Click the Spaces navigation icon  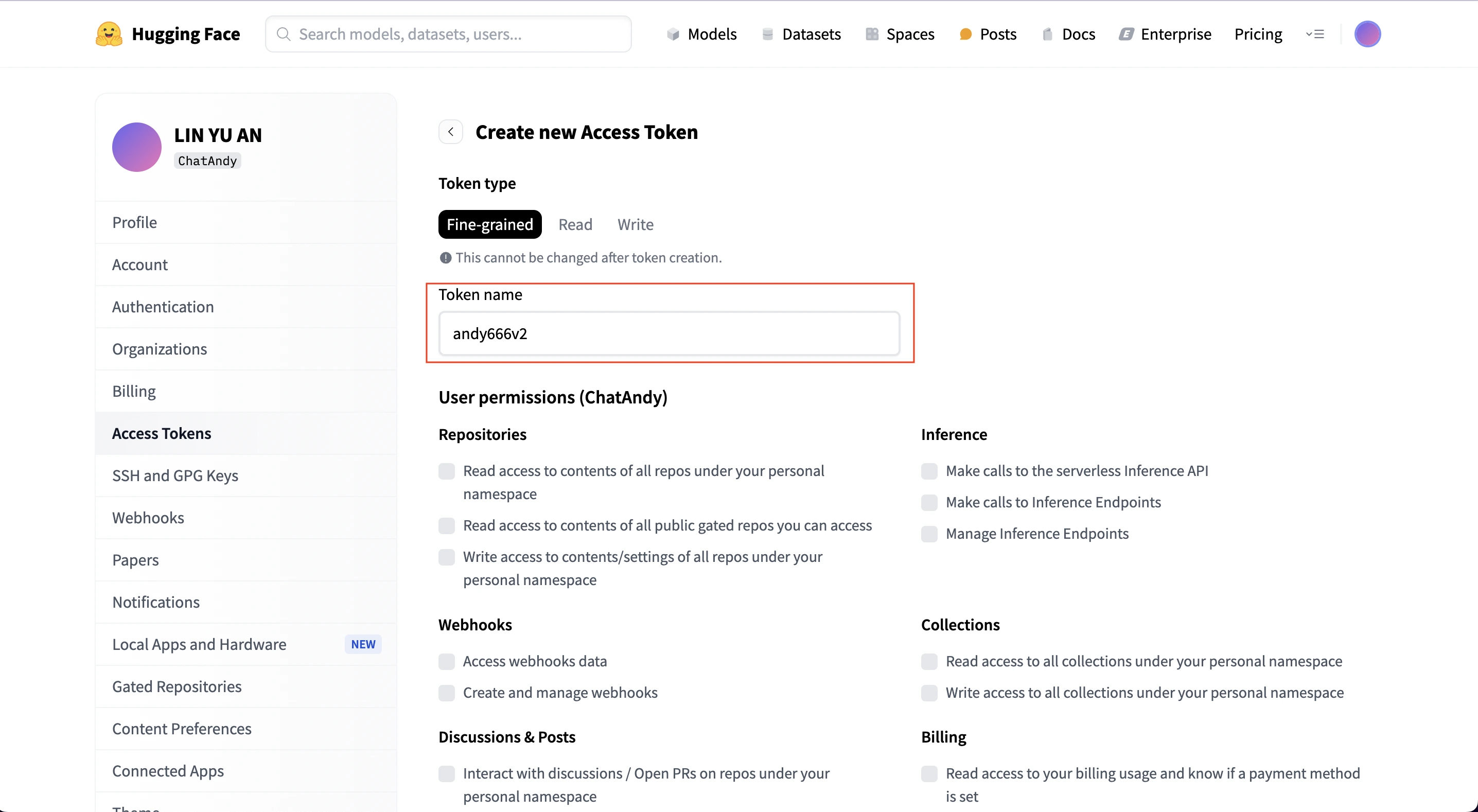[871, 34]
